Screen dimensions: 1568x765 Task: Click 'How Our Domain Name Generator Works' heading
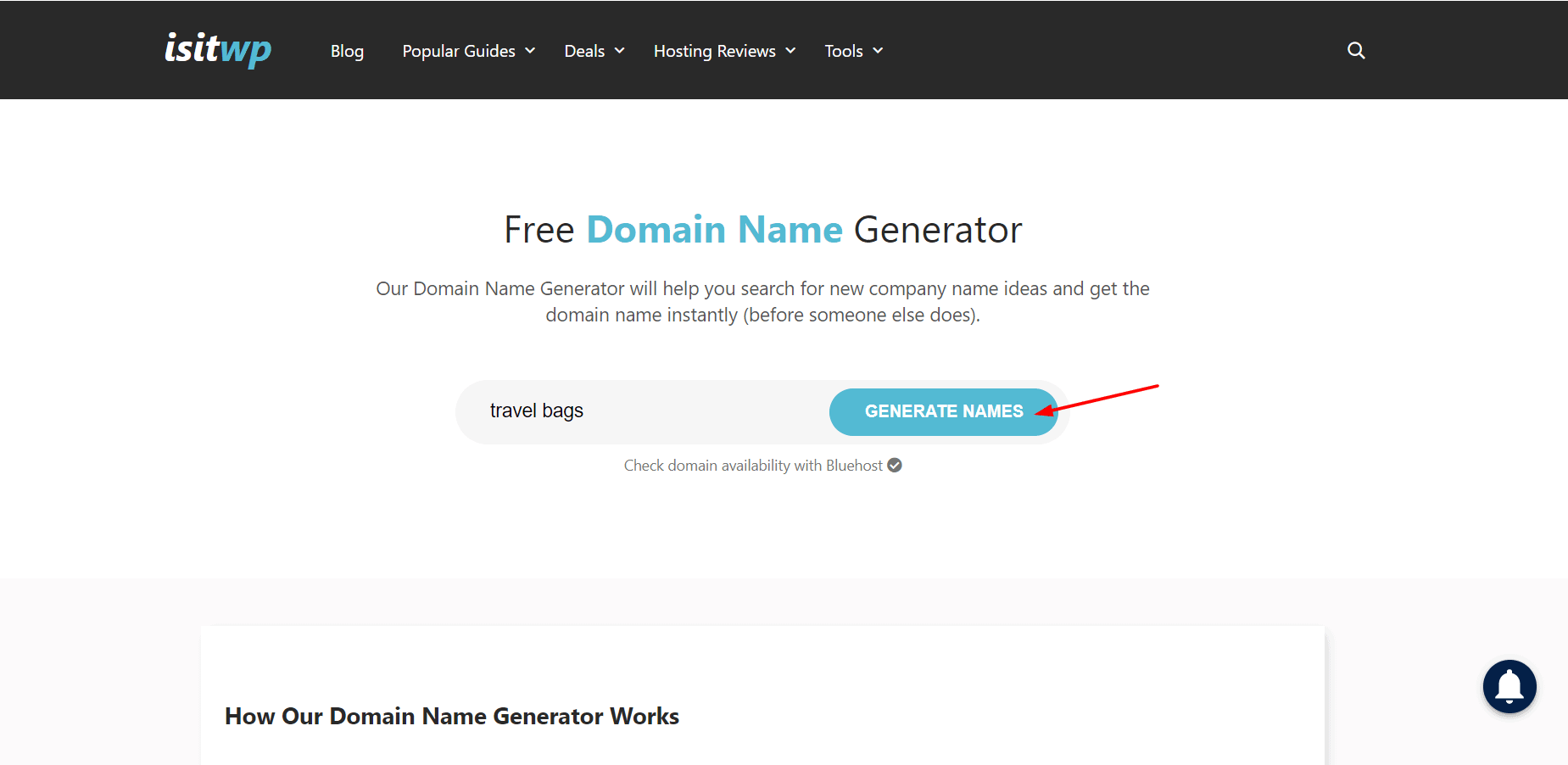click(451, 717)
